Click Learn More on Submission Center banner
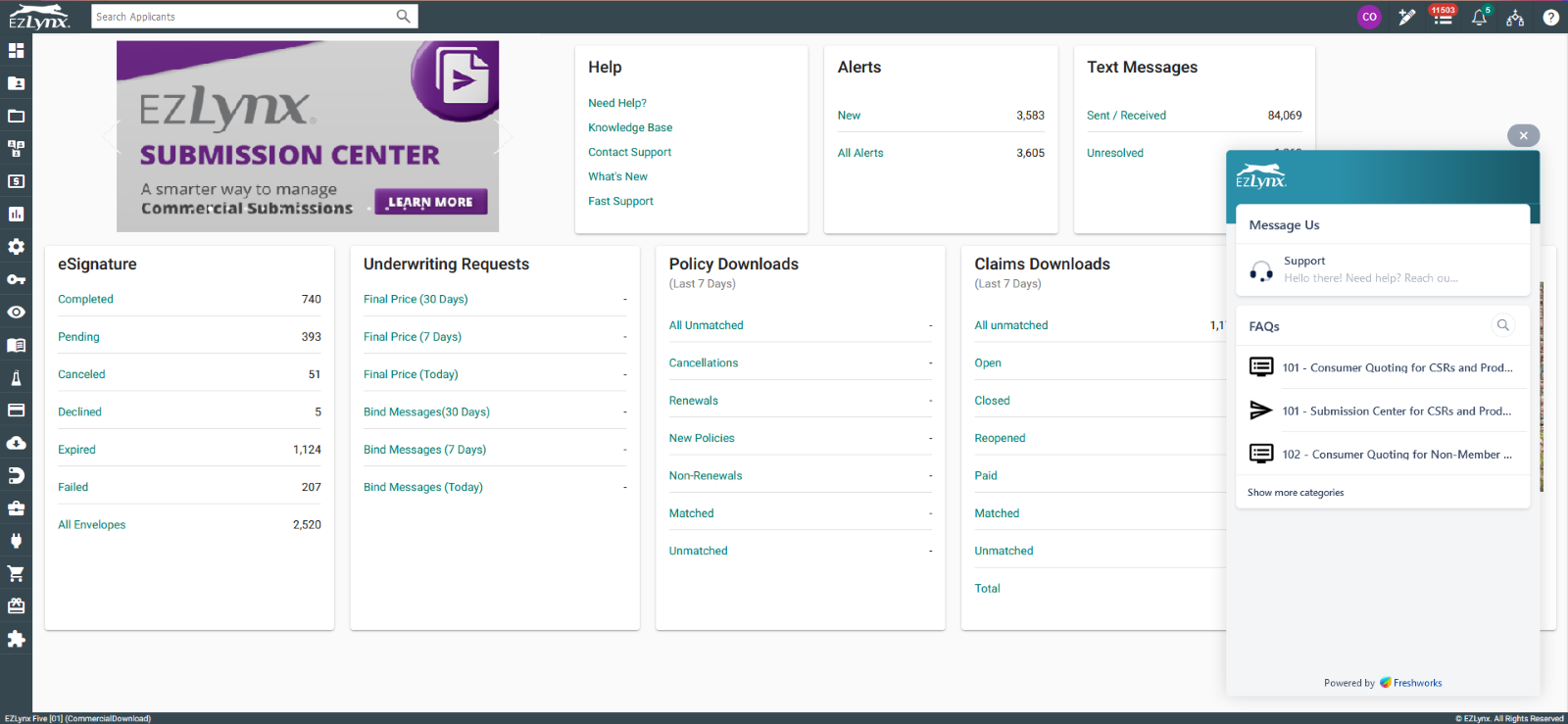 click(430, 202)
